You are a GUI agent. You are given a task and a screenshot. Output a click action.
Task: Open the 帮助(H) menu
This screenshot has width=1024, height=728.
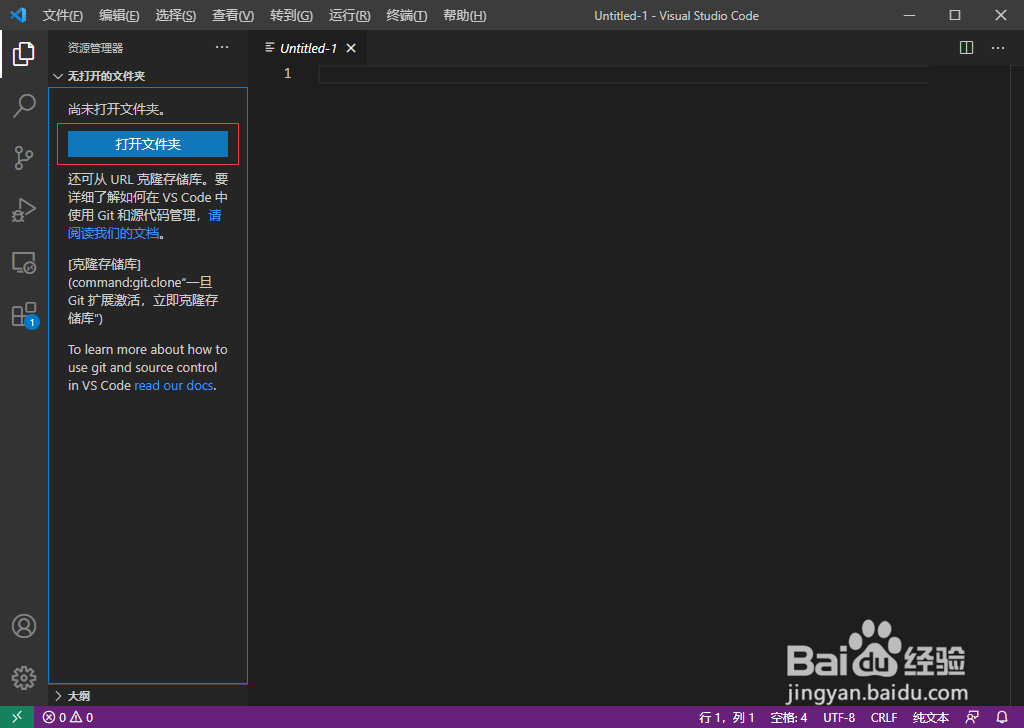point(465,15)
